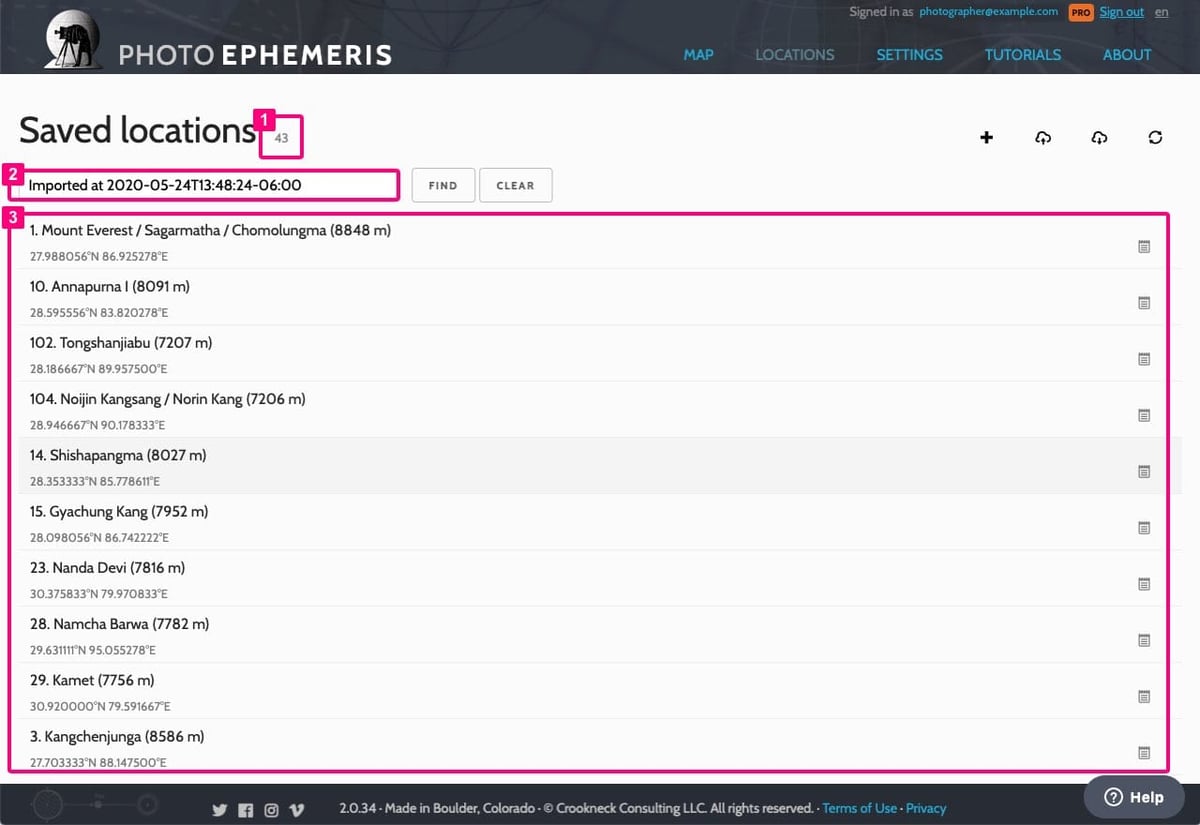Viewport: 1200px width, 825px height.
Task: Click the Sign out link
Action: click(x=1122, y=12)
